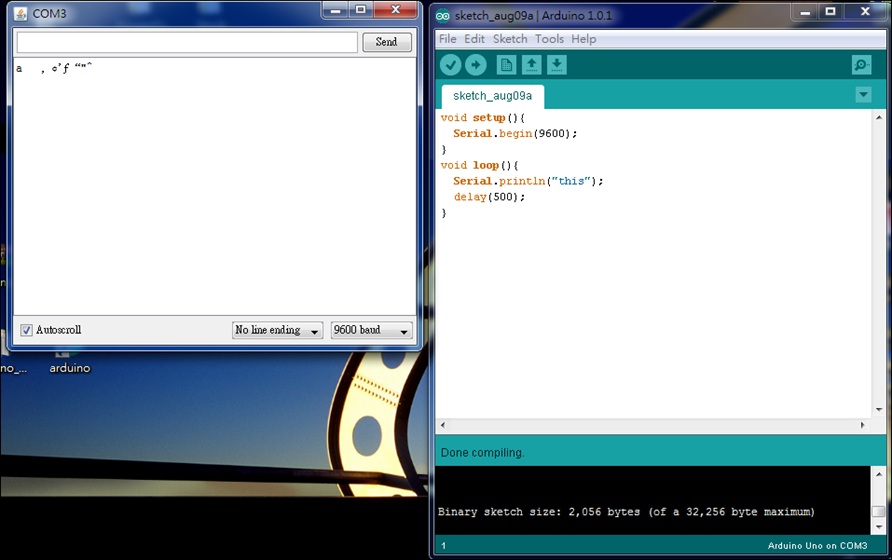Click the console scrollbar thumb

(x=879, y=511)
